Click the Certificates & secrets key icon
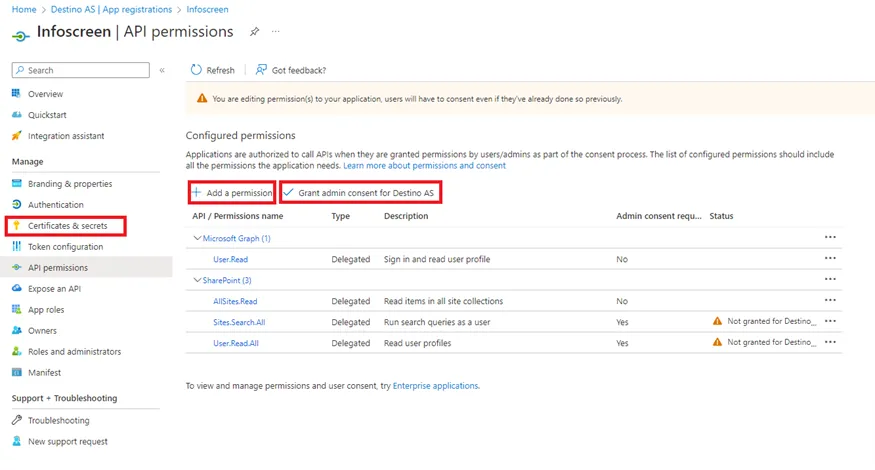Screen dimensions: 875x470 point(17,226)
